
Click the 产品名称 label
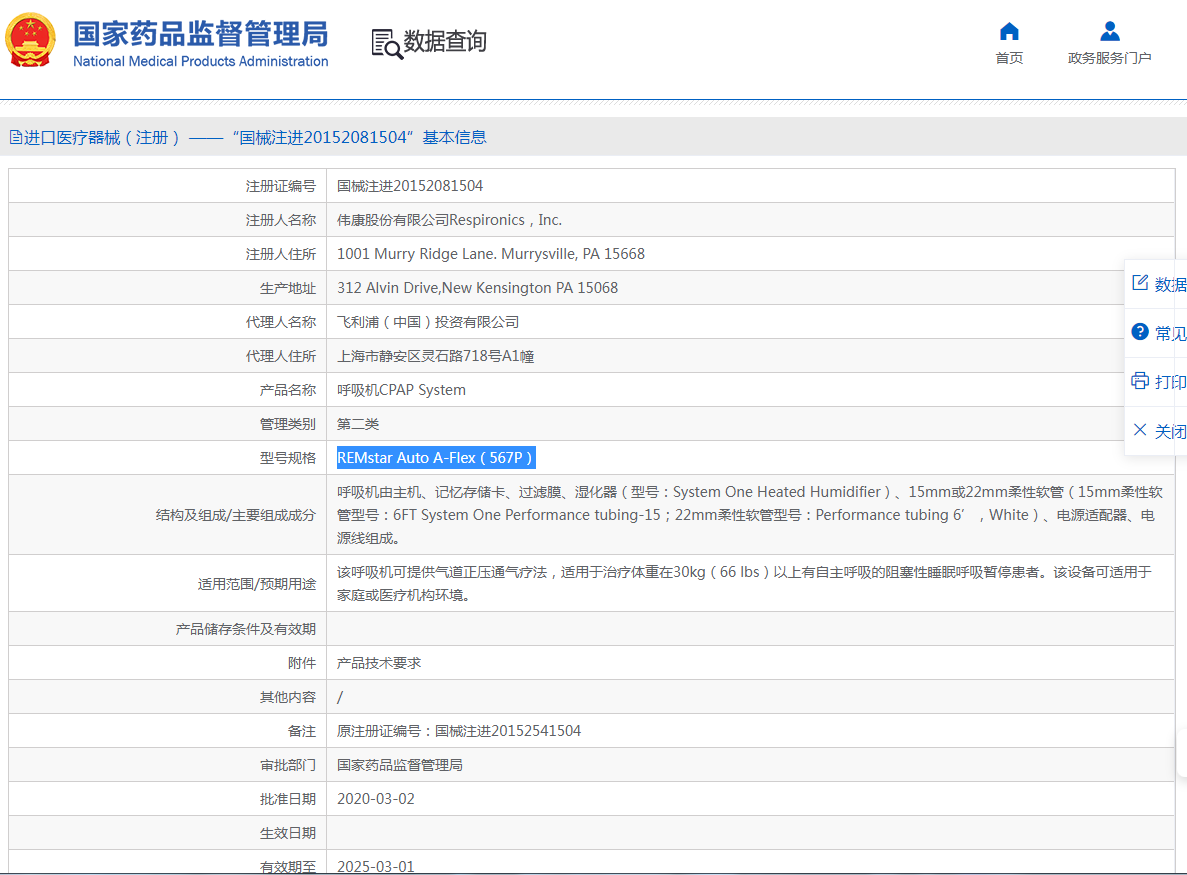point(288,390)
